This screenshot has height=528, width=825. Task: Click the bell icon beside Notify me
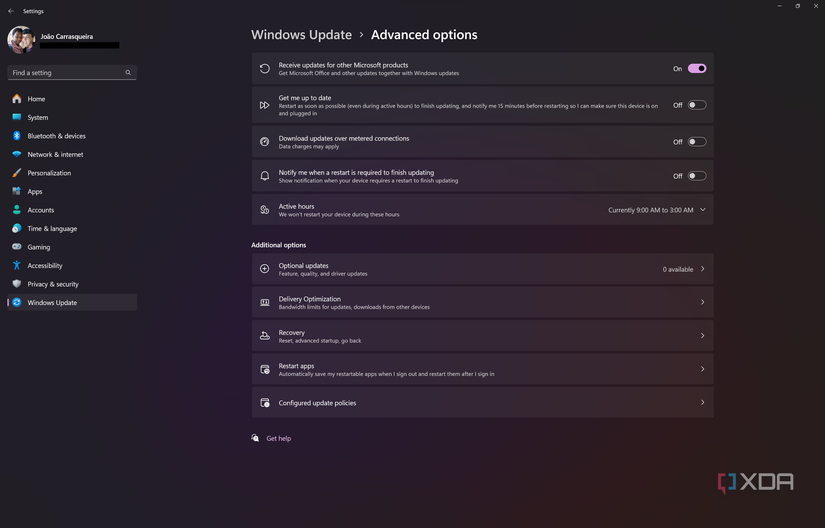pos(265,176)
